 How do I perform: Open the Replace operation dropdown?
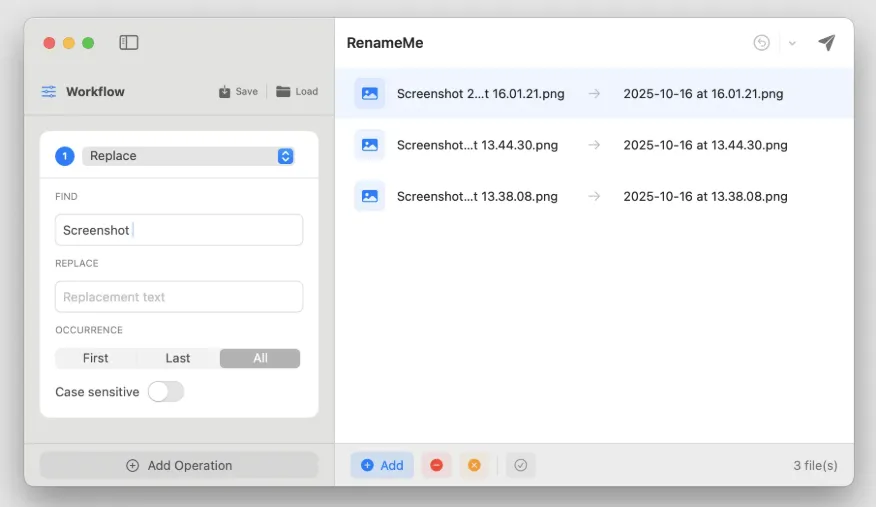click(x=188, y=156)
